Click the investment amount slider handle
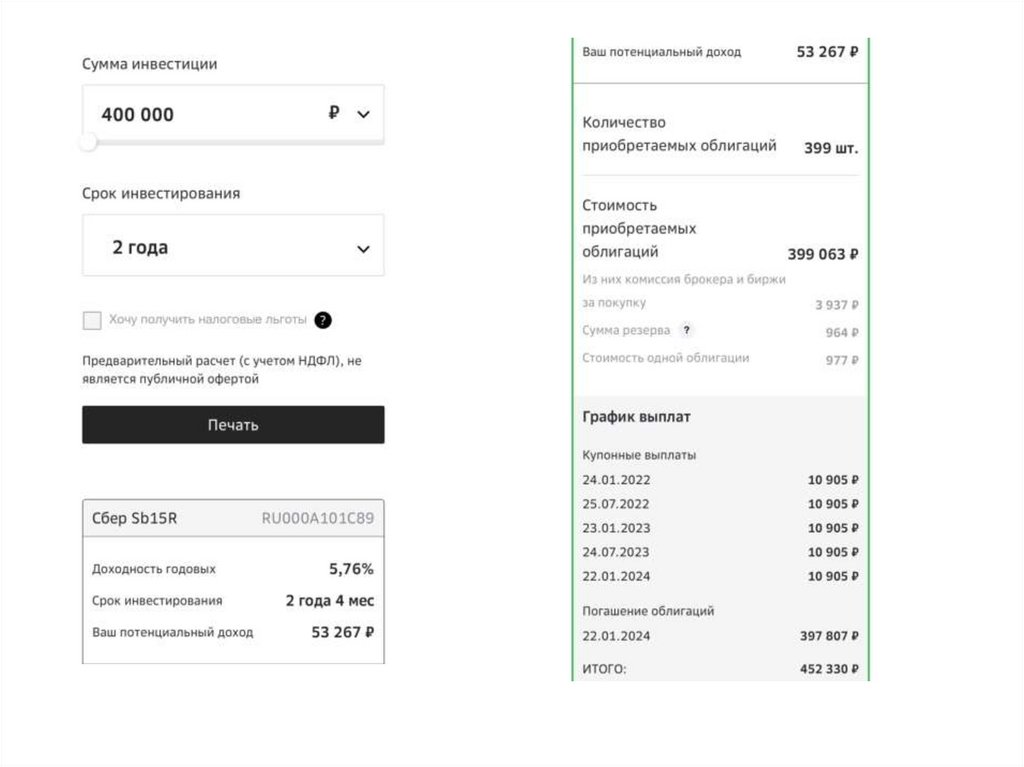This screenshot has height=767, width=1024. pyautogui.click(x=88, y=142)
